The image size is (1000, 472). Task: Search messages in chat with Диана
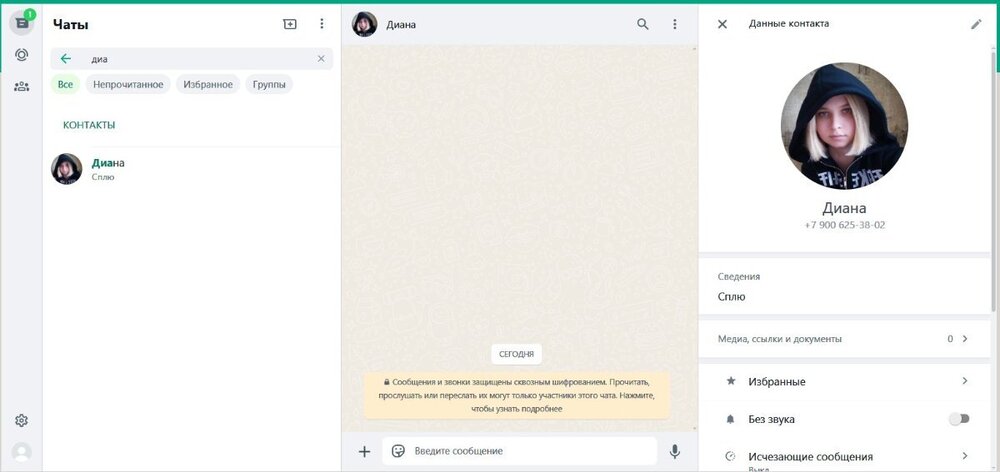643,24
